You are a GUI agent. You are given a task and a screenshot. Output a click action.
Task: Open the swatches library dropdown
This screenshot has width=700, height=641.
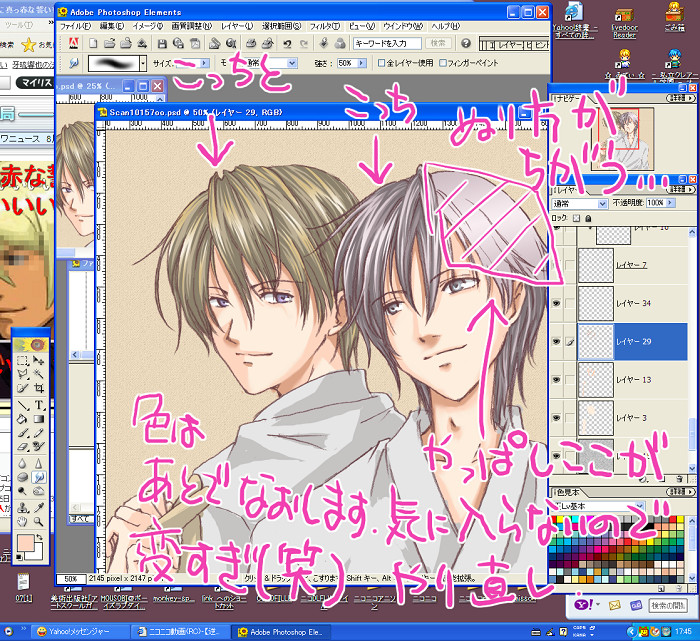tap(640, 506)
